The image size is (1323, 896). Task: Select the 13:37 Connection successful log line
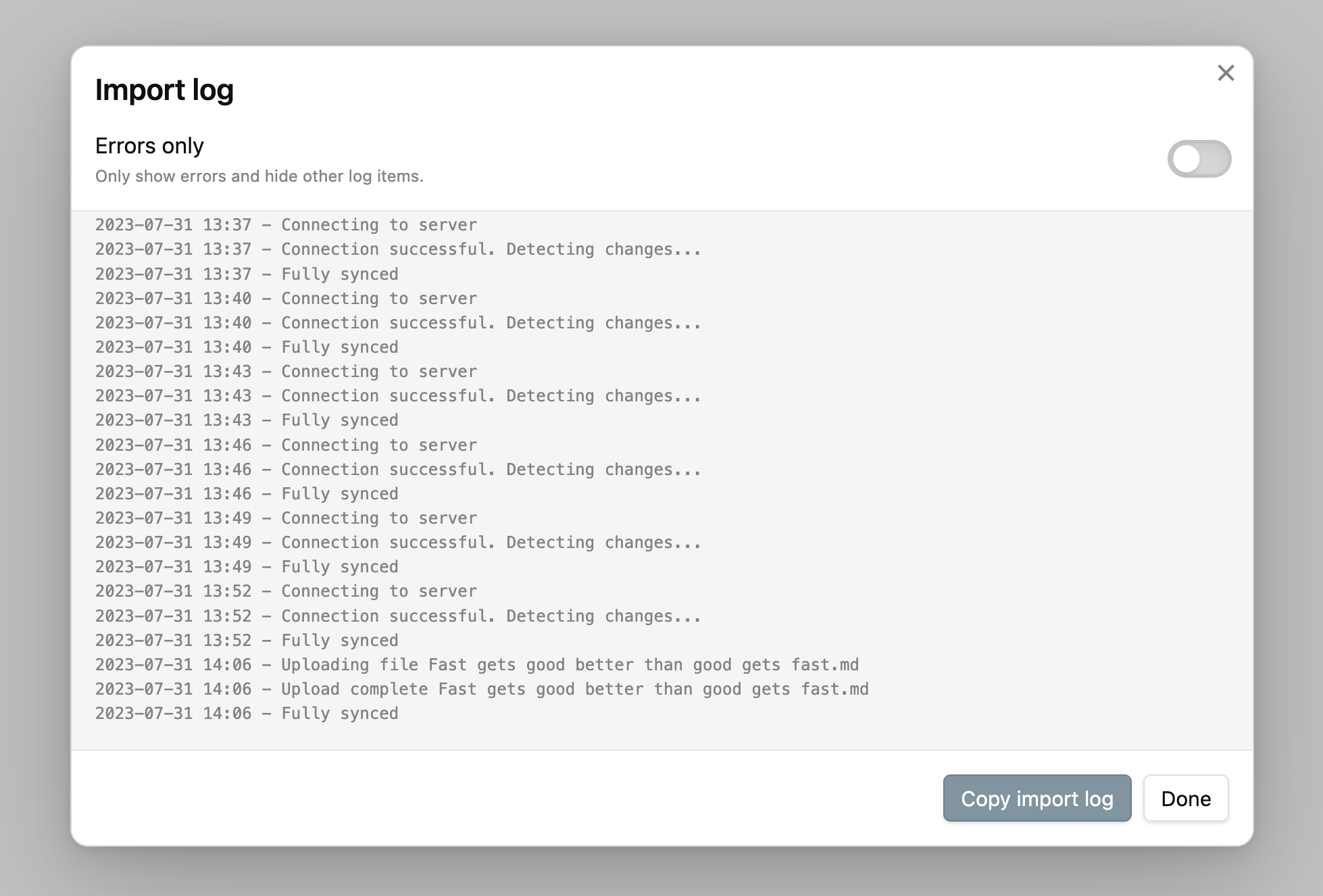coord(398,249)
